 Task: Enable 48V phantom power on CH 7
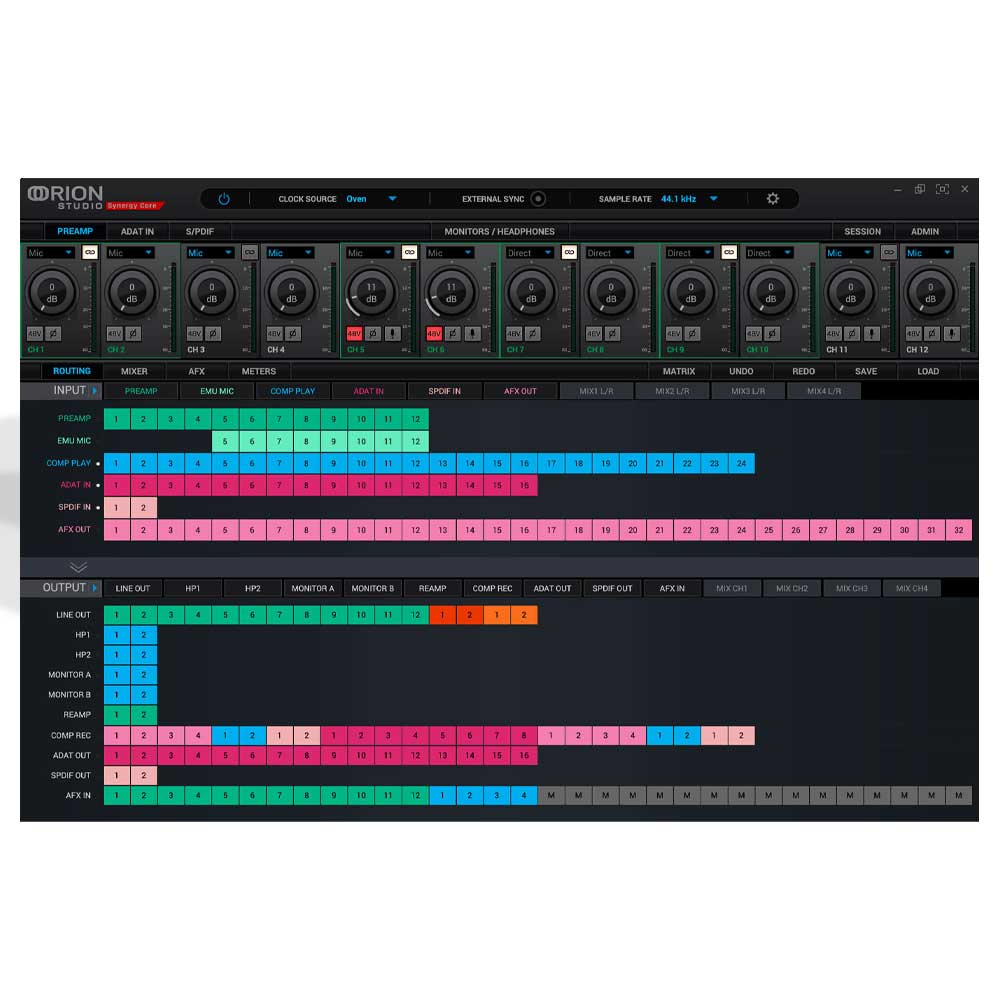coord(513,334)
